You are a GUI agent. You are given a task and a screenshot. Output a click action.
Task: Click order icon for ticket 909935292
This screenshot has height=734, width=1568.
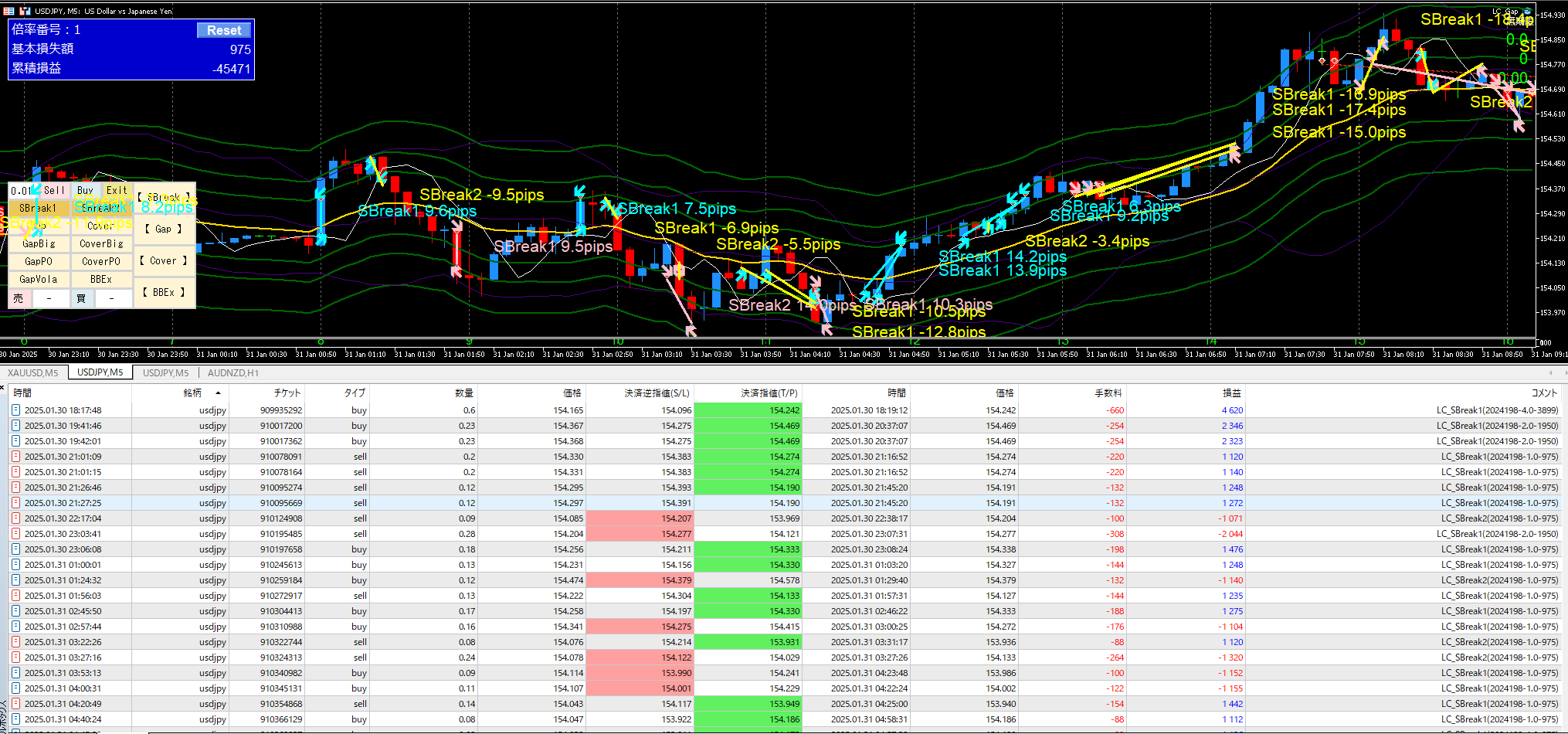15,410
